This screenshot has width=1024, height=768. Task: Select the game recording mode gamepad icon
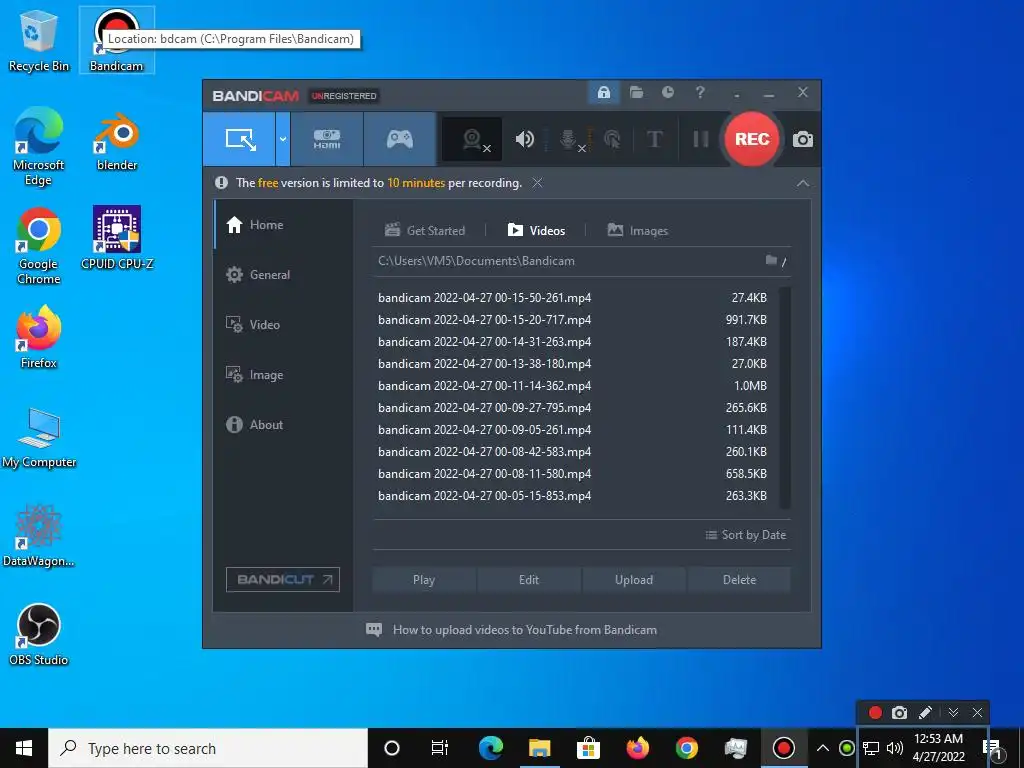pos(399,139)
